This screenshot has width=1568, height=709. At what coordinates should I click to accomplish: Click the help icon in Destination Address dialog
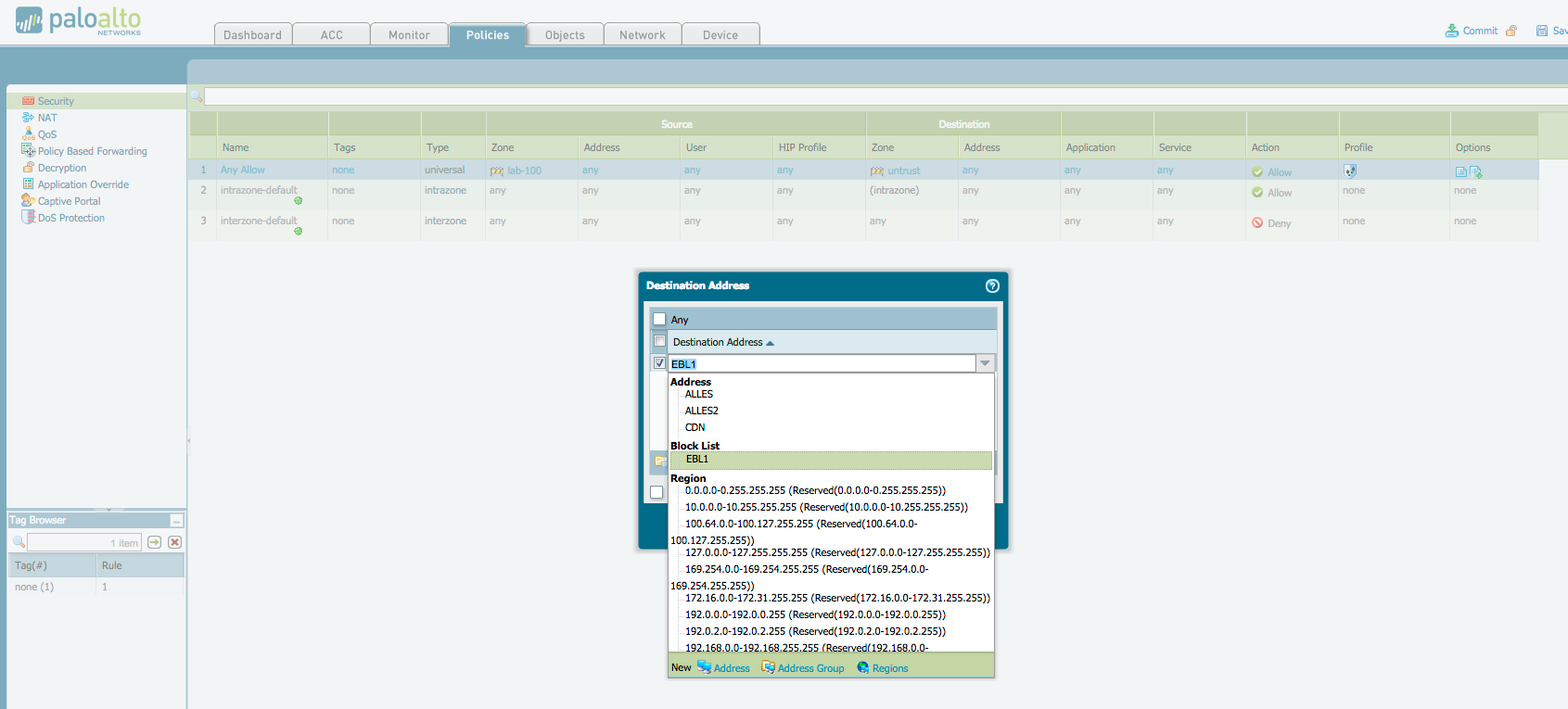click(x=991, y=286)
